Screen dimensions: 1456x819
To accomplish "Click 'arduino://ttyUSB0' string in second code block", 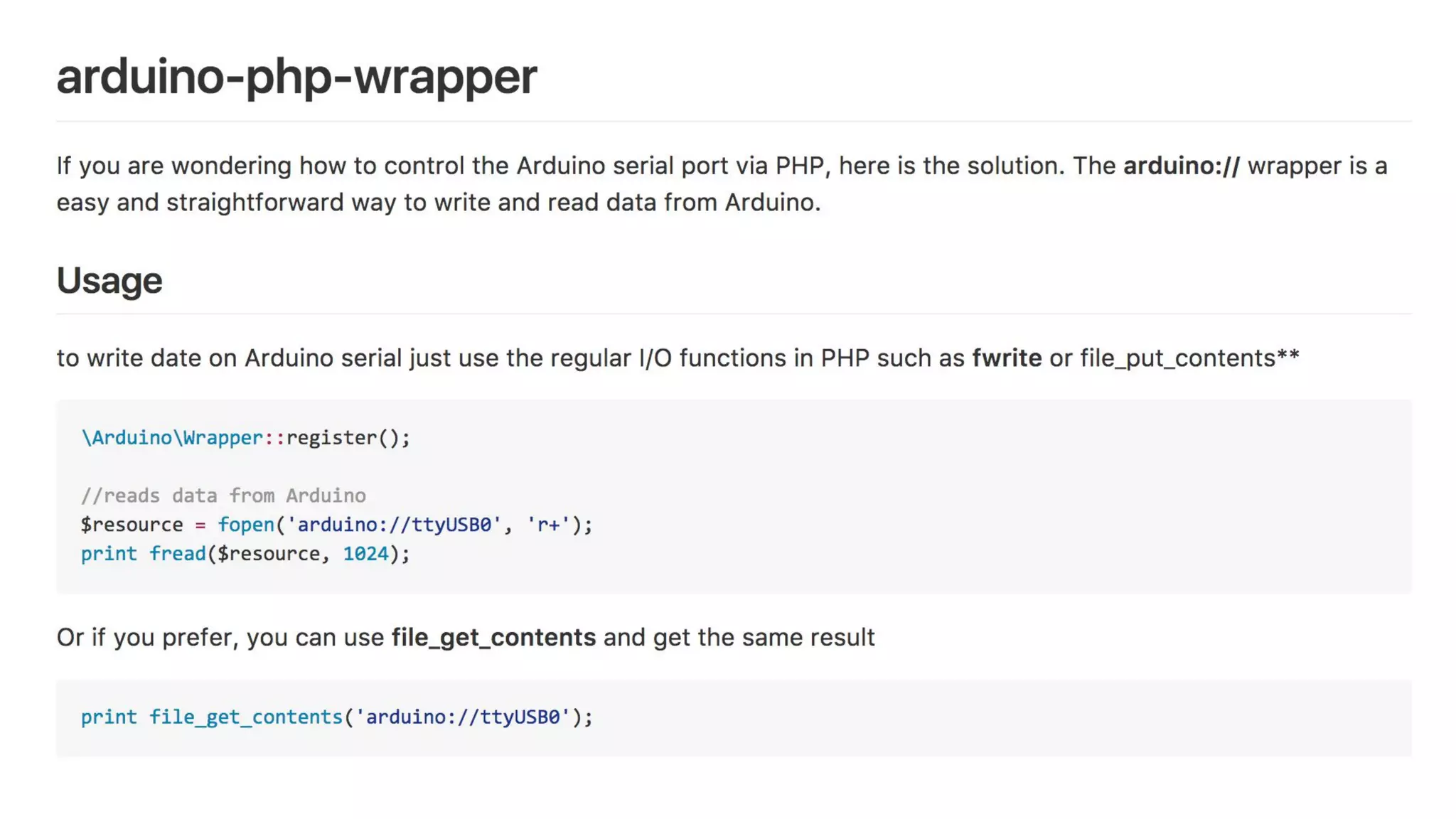I will (x=462, y=717).
